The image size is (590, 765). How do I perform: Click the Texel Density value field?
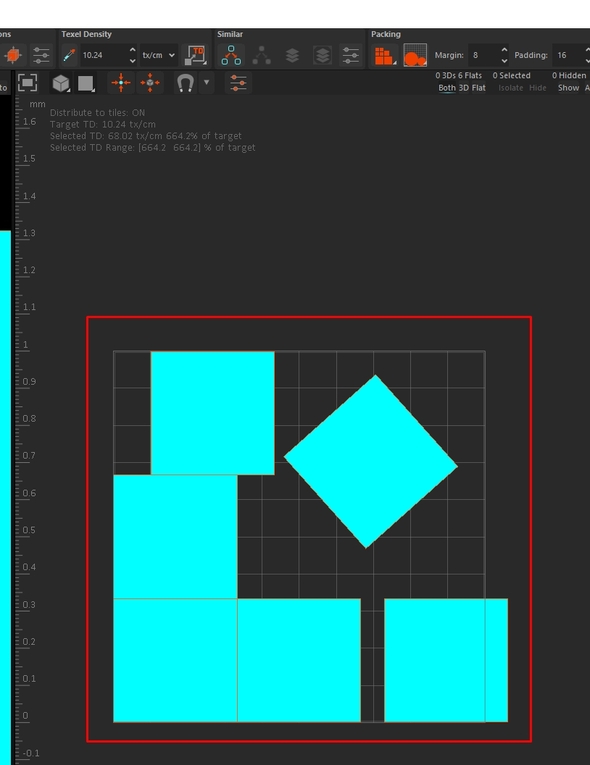[x=103, y=55]
